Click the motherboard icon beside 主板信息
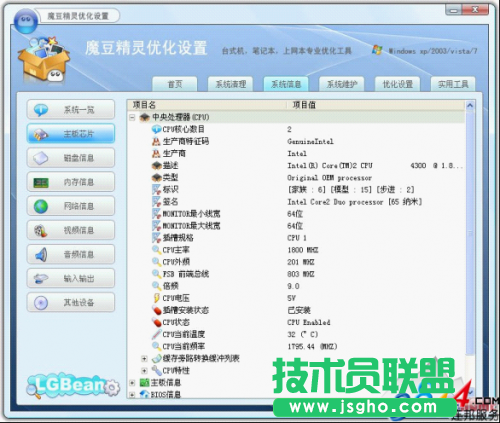Screen dimensions: 500x423 click(x=144, y=383)
